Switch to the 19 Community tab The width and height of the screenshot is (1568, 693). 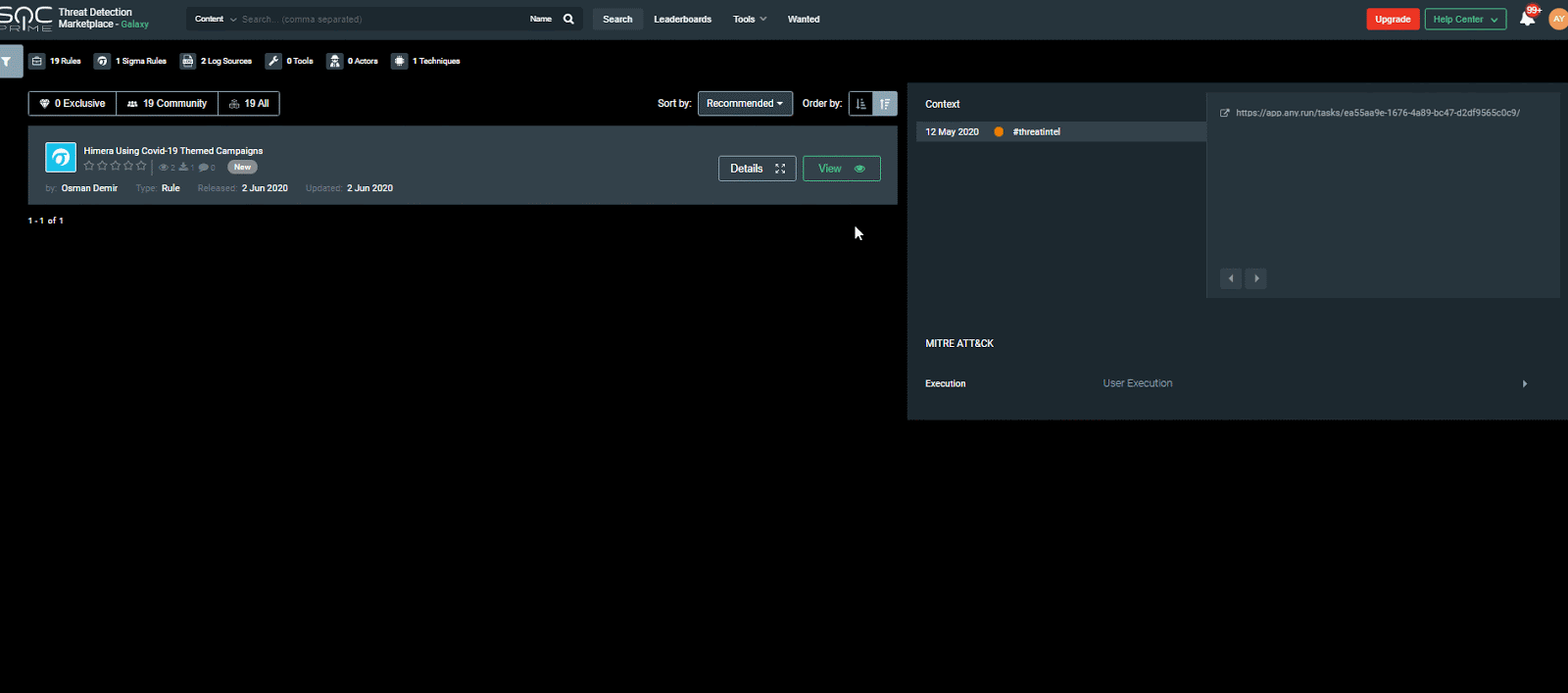pos(168,104)
